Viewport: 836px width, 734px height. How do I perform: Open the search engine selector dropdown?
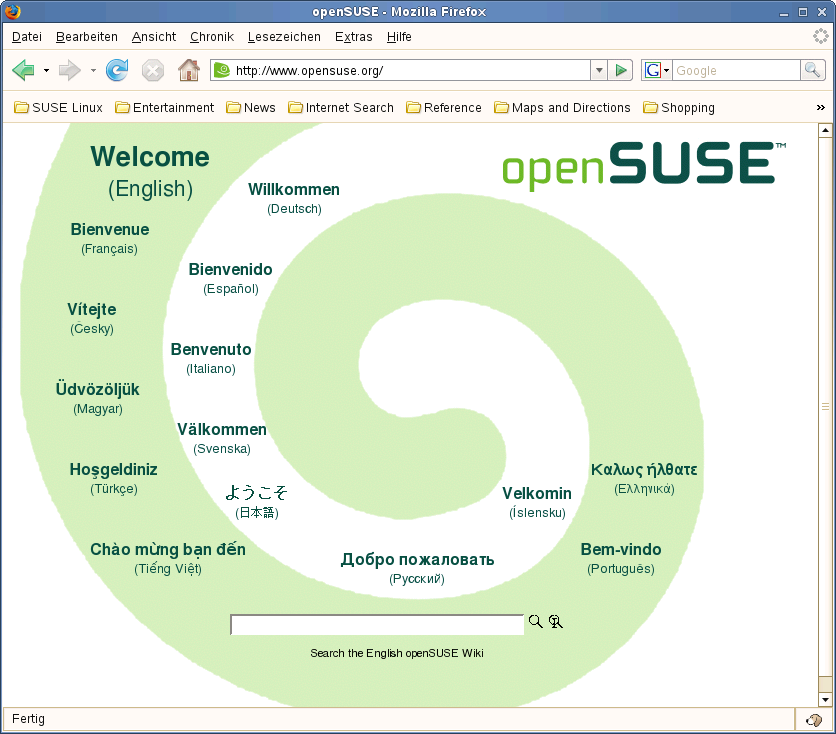[x=666, y=70]
